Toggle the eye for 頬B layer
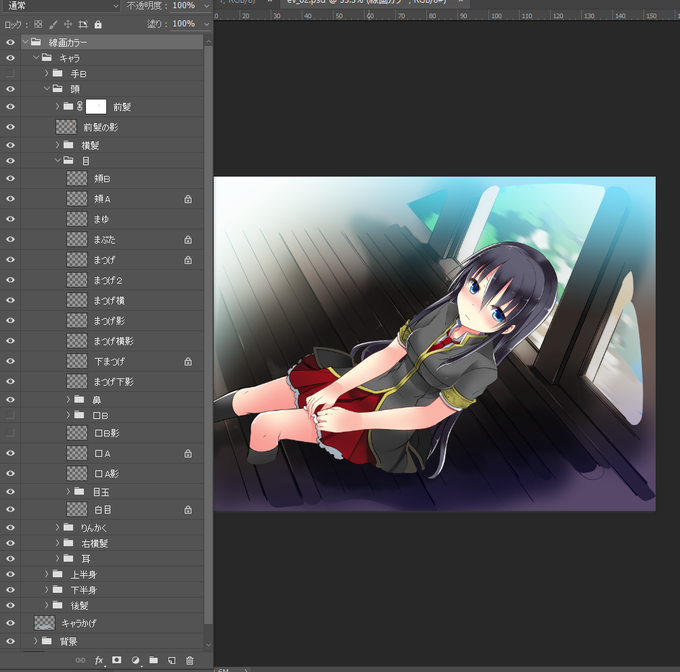Viewport: 680px width, 672px height. pyautogui.click(x=10, y=178)
